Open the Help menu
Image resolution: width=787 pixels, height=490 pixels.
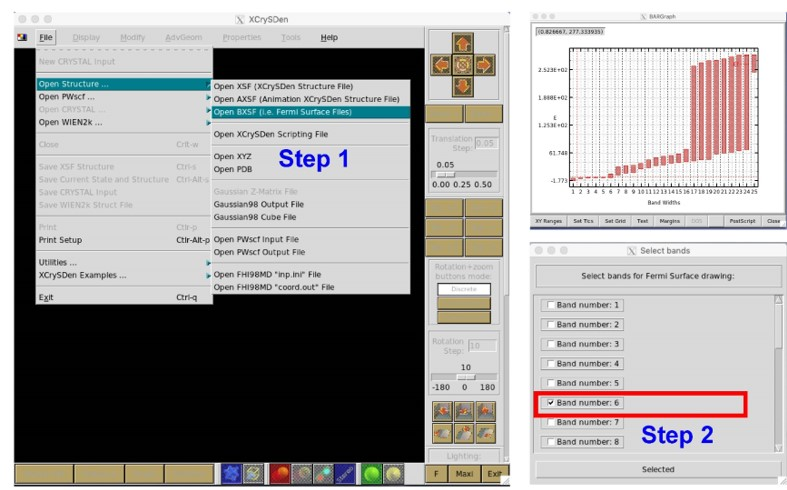coord(329,37)
